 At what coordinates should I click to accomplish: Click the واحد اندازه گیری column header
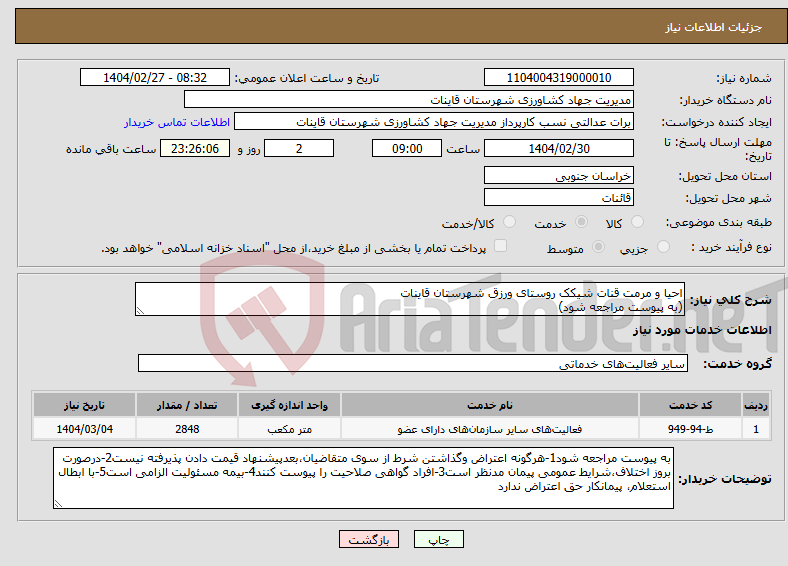[289, 405]
